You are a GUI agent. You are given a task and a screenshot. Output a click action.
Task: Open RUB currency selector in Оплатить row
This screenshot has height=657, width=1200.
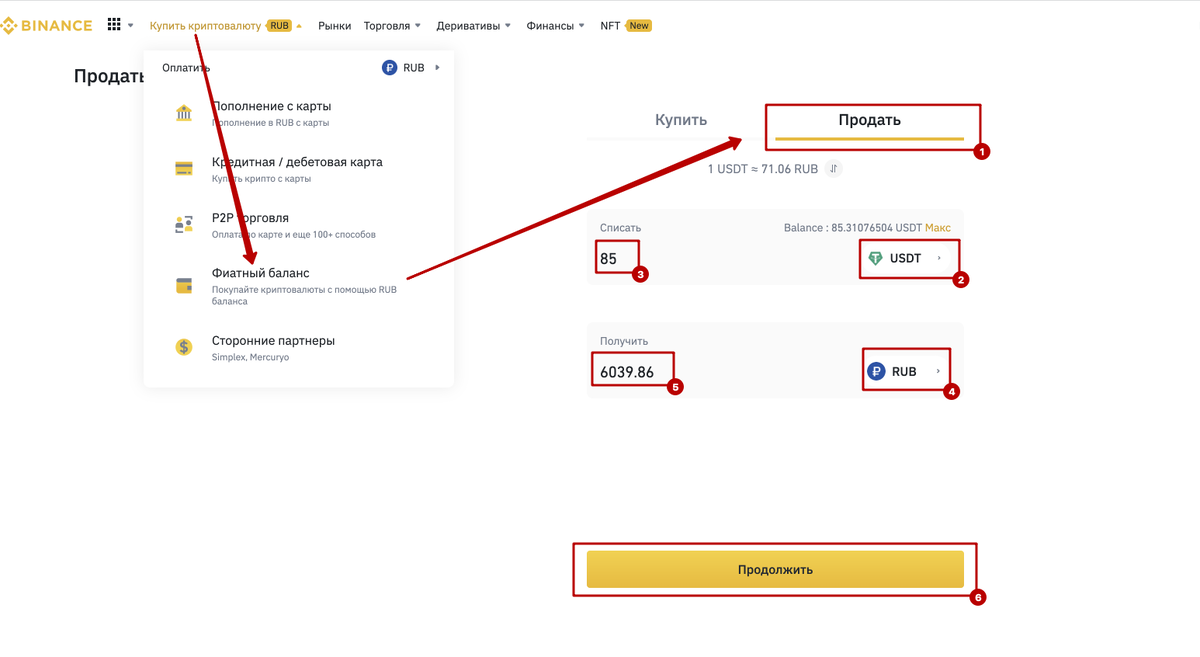click(x=411, y=68)
